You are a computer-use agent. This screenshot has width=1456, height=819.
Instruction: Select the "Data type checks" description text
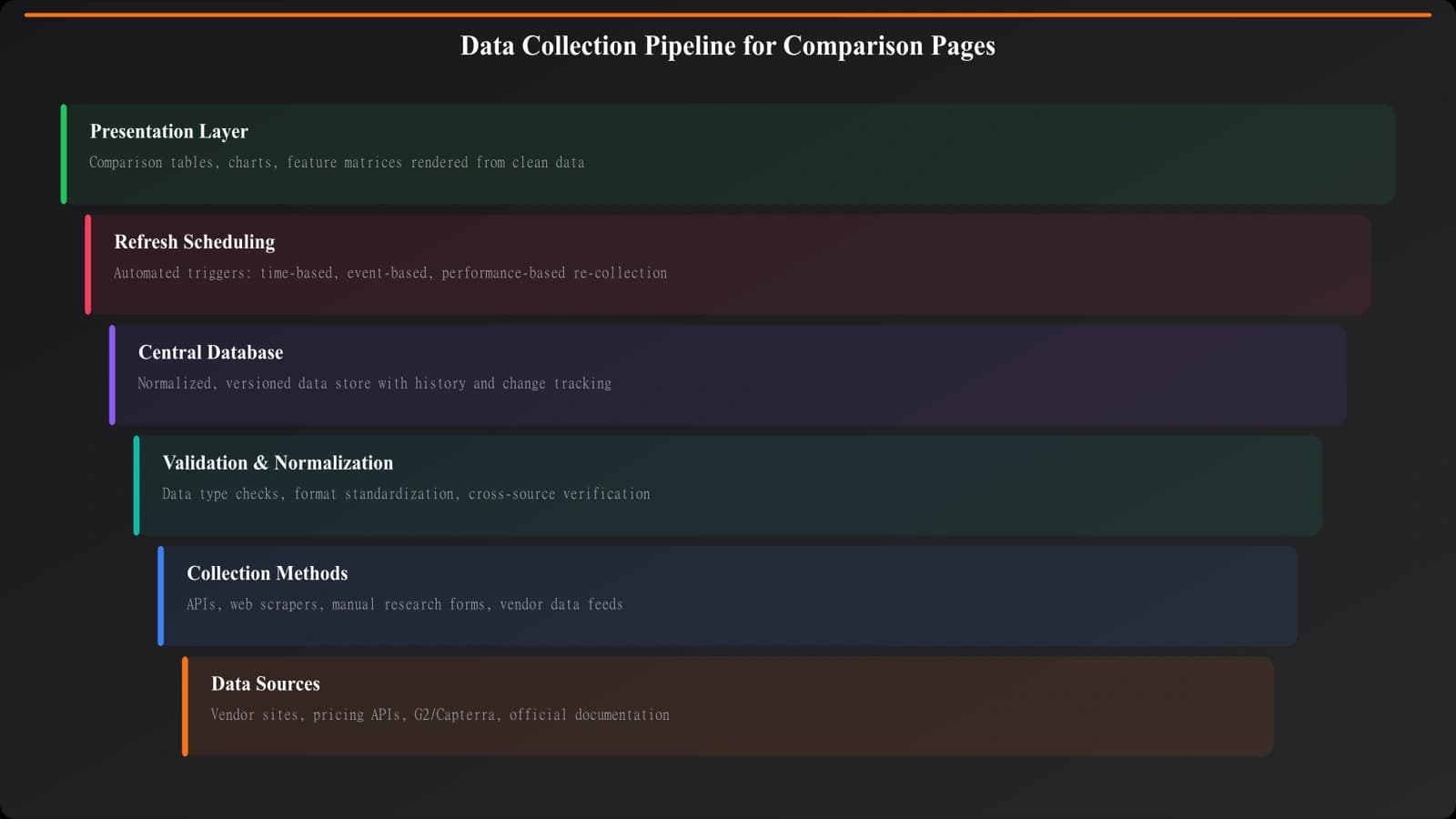[x=406, y=494]
